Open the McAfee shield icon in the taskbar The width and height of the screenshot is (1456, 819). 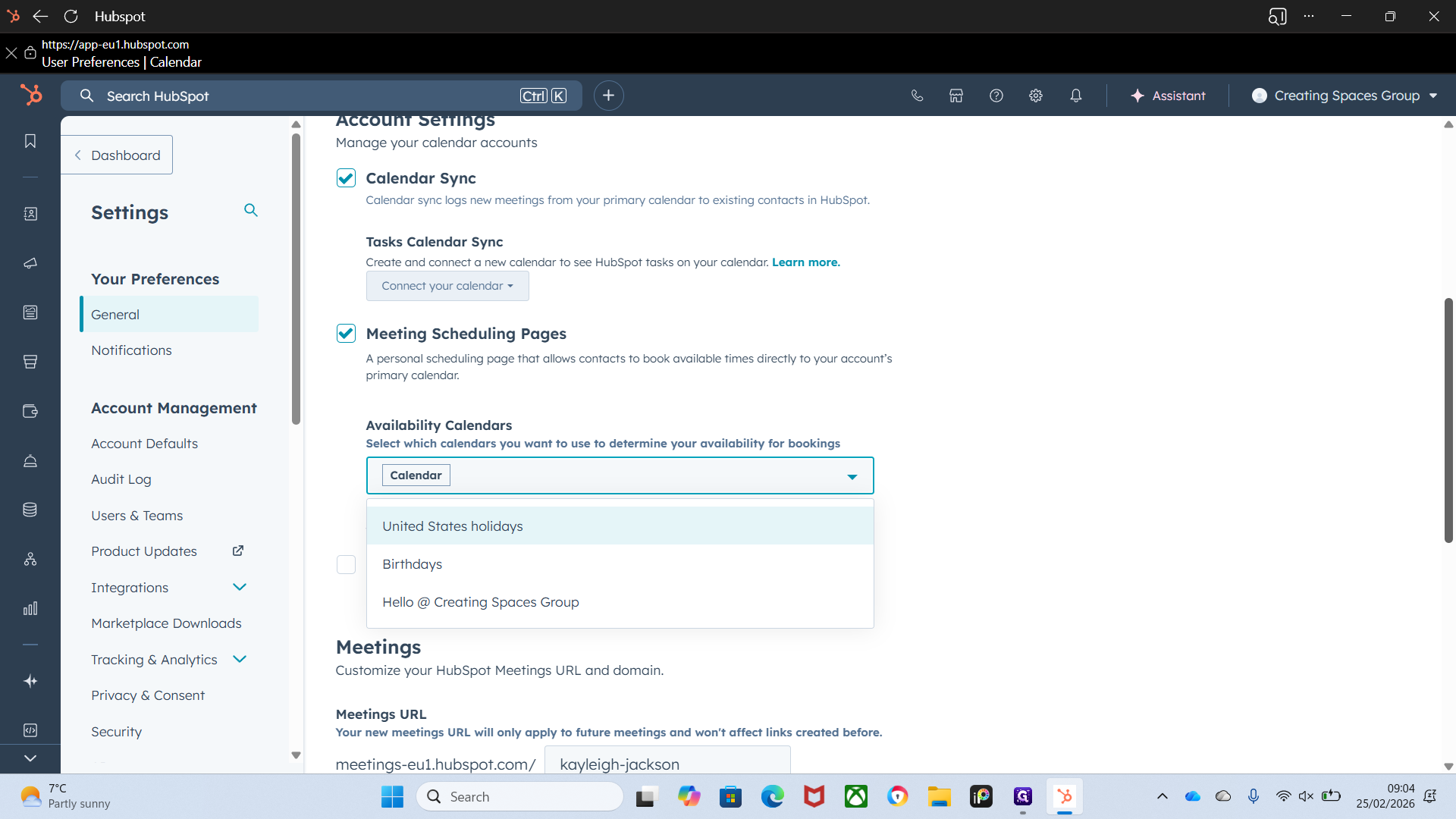814,796
